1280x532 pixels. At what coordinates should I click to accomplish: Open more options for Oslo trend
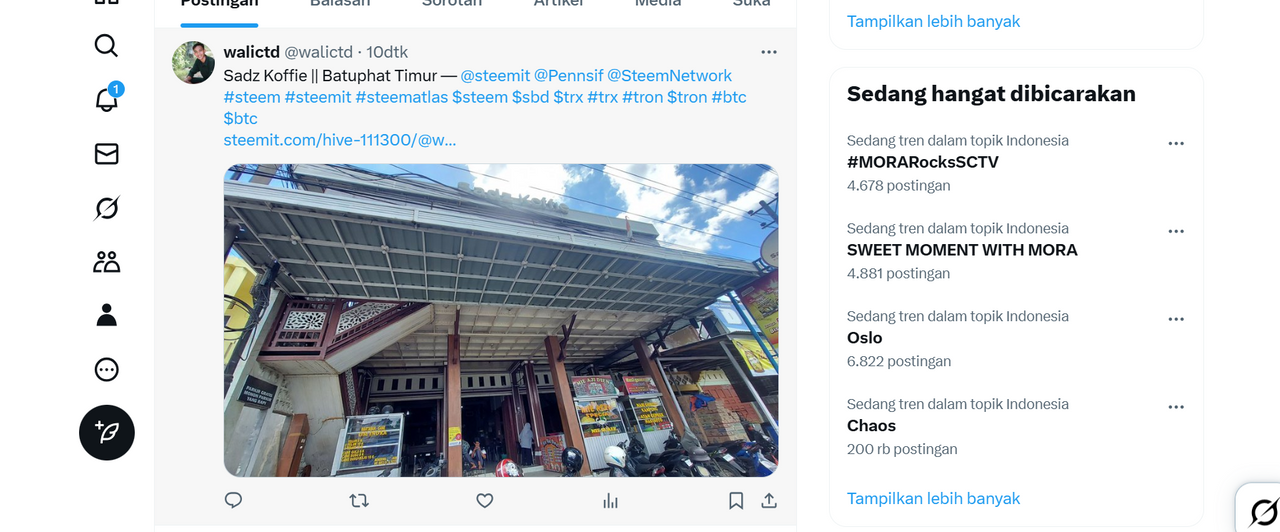click(x=1176, y=319)
